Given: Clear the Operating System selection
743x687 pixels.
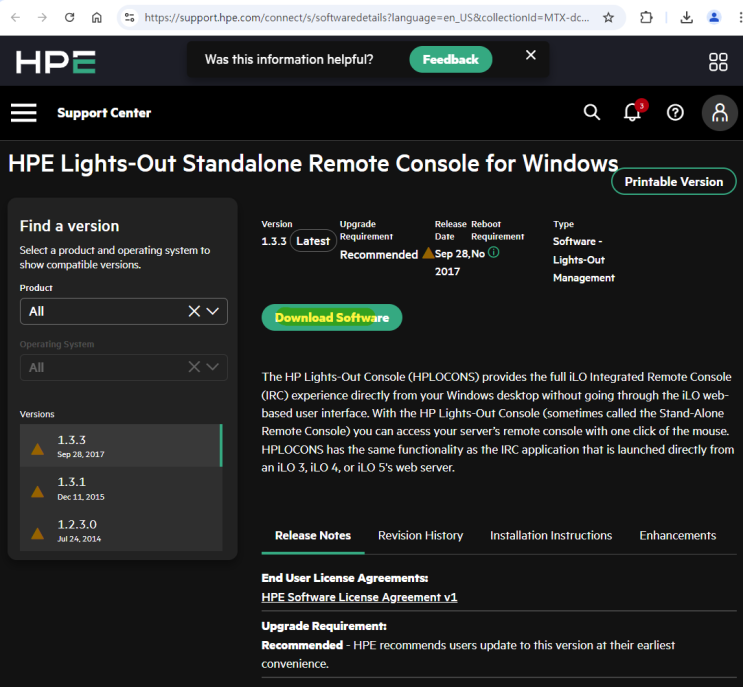Looking at the screenshot, I should click(x=194, y=367).
